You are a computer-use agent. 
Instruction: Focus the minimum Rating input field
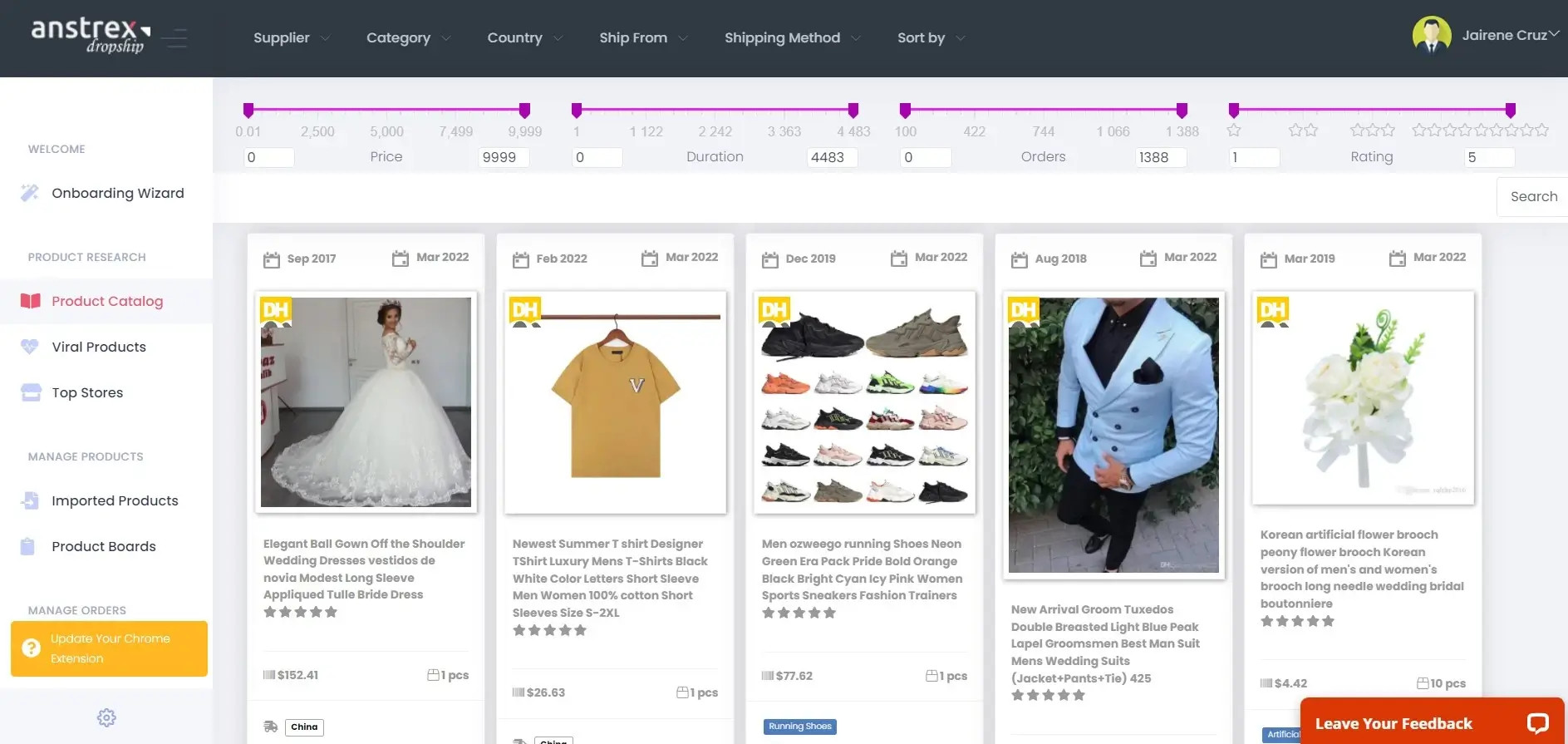1254,157
